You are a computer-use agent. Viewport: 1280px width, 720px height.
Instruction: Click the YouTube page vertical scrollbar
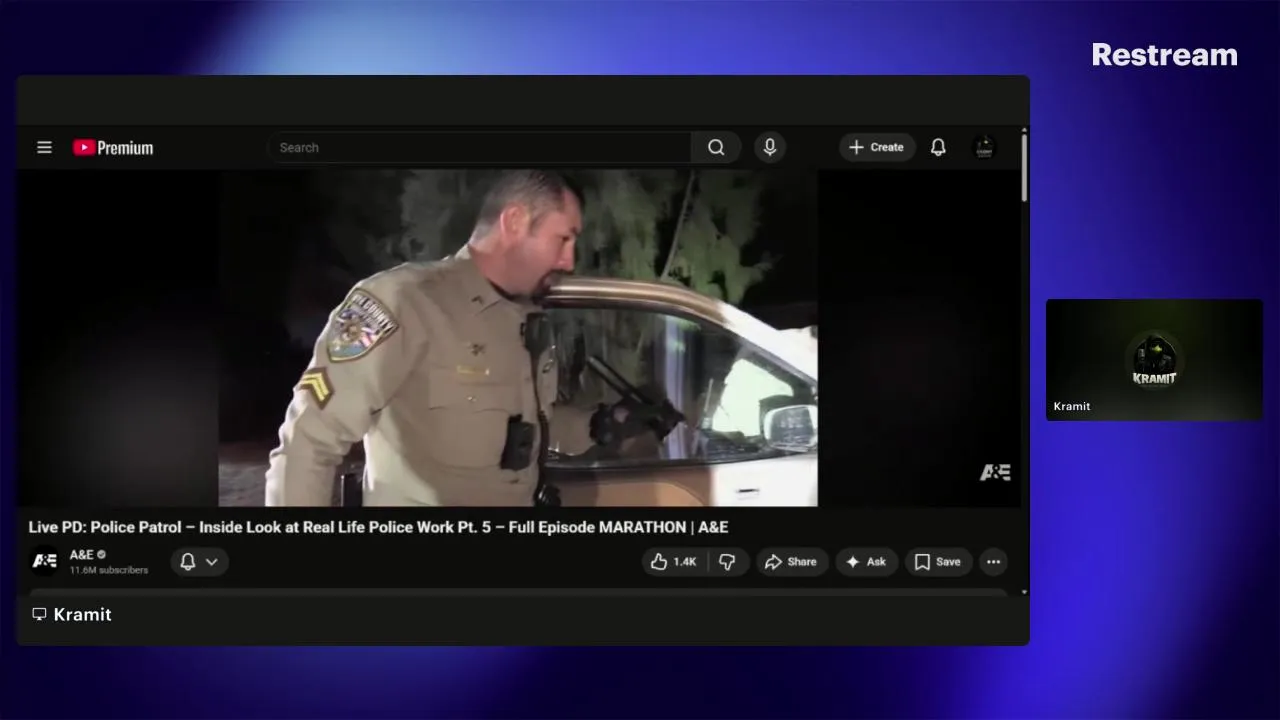click(1024, 167)
